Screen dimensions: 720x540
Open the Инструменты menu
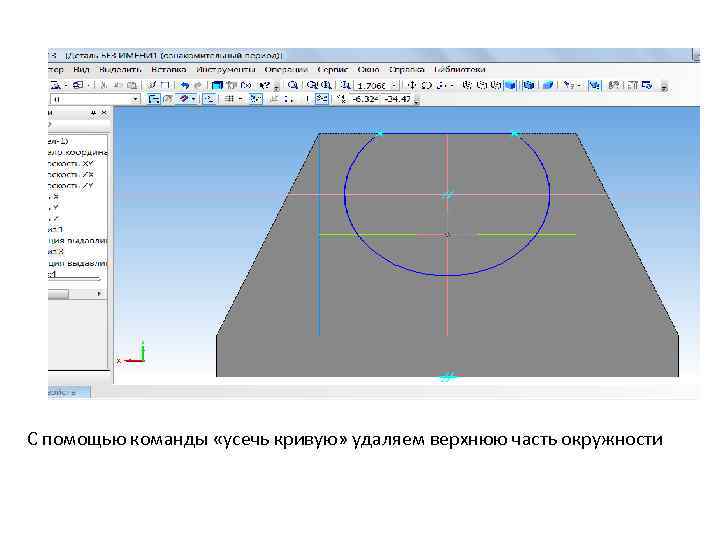[225, 70]
